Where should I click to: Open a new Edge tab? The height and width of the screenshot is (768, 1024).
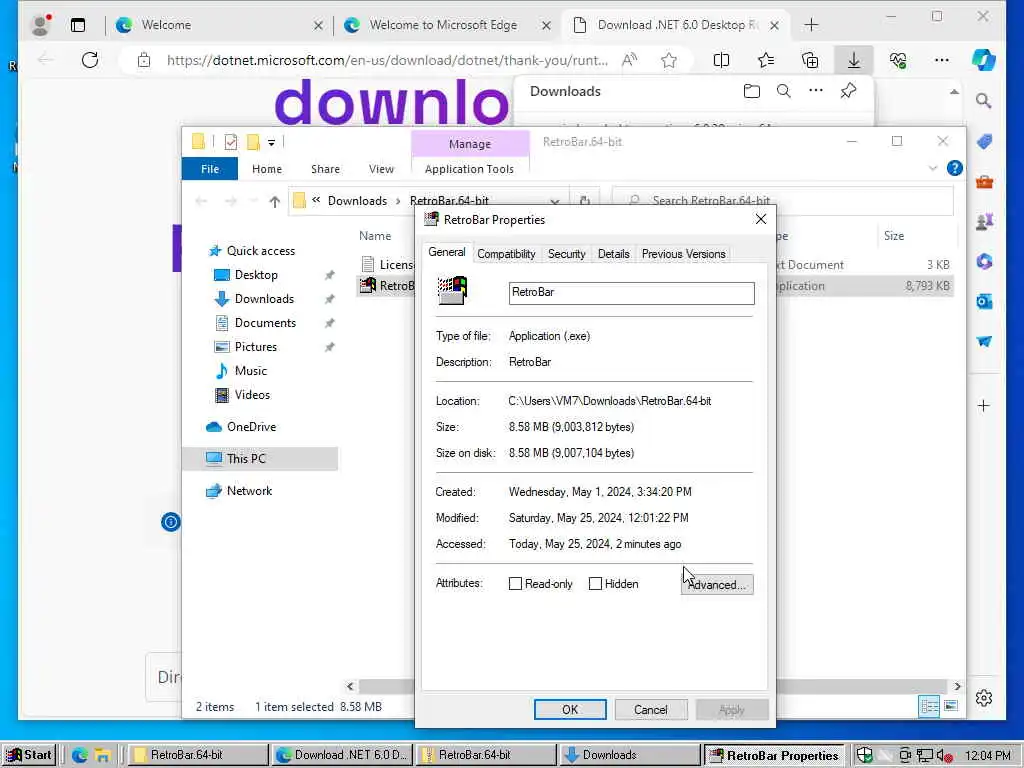(x=811, y=25)
